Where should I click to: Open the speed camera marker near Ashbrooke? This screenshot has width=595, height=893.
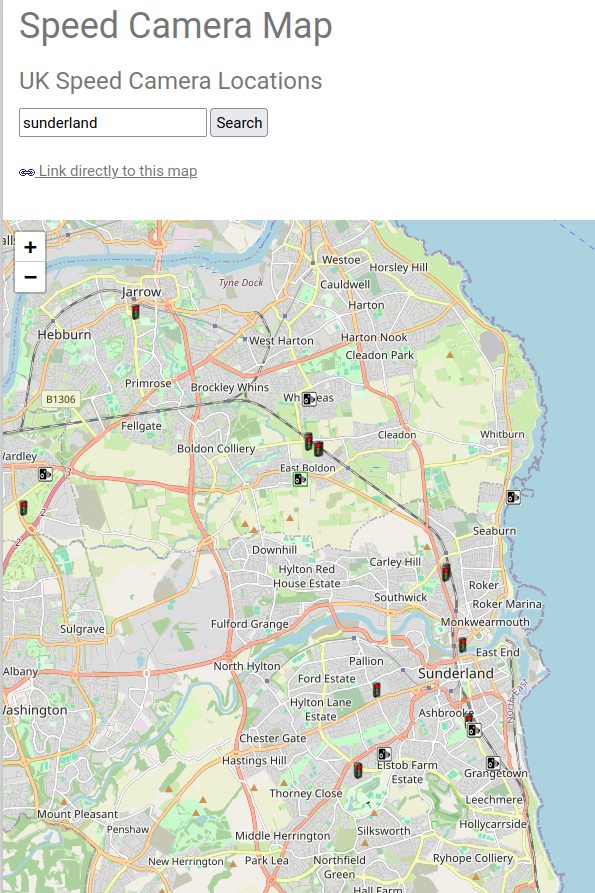[x=474, y=730]
